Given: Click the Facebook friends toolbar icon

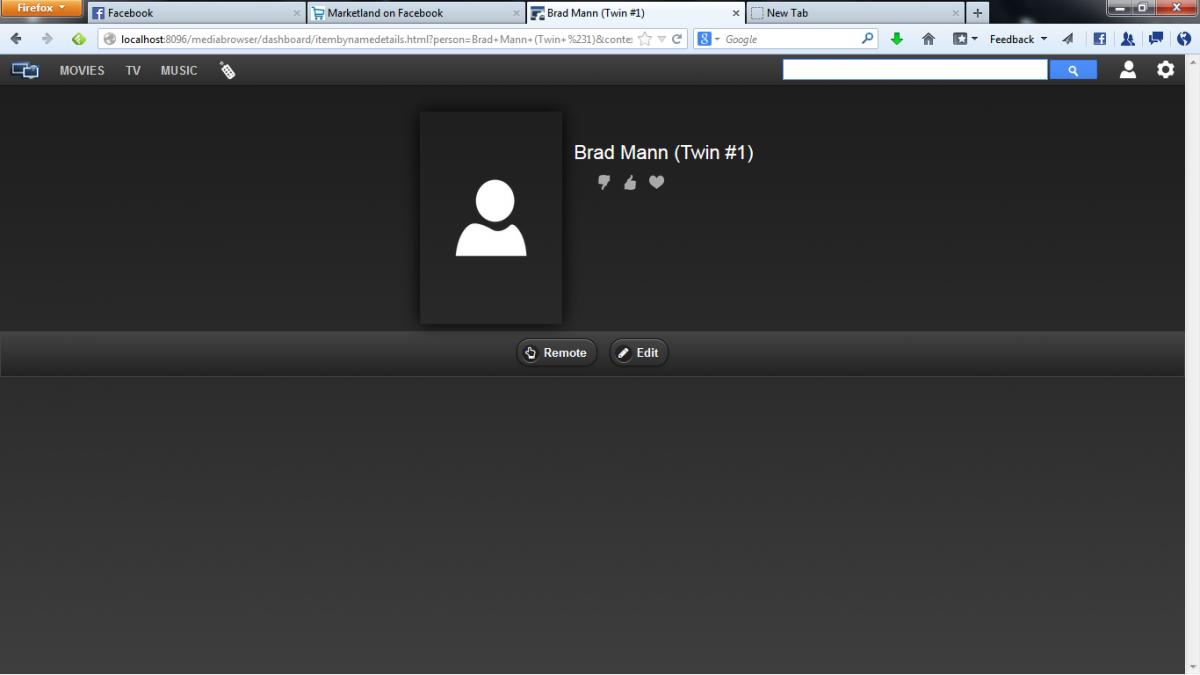Looking at the screenshot, I should tap(1128, 39).
